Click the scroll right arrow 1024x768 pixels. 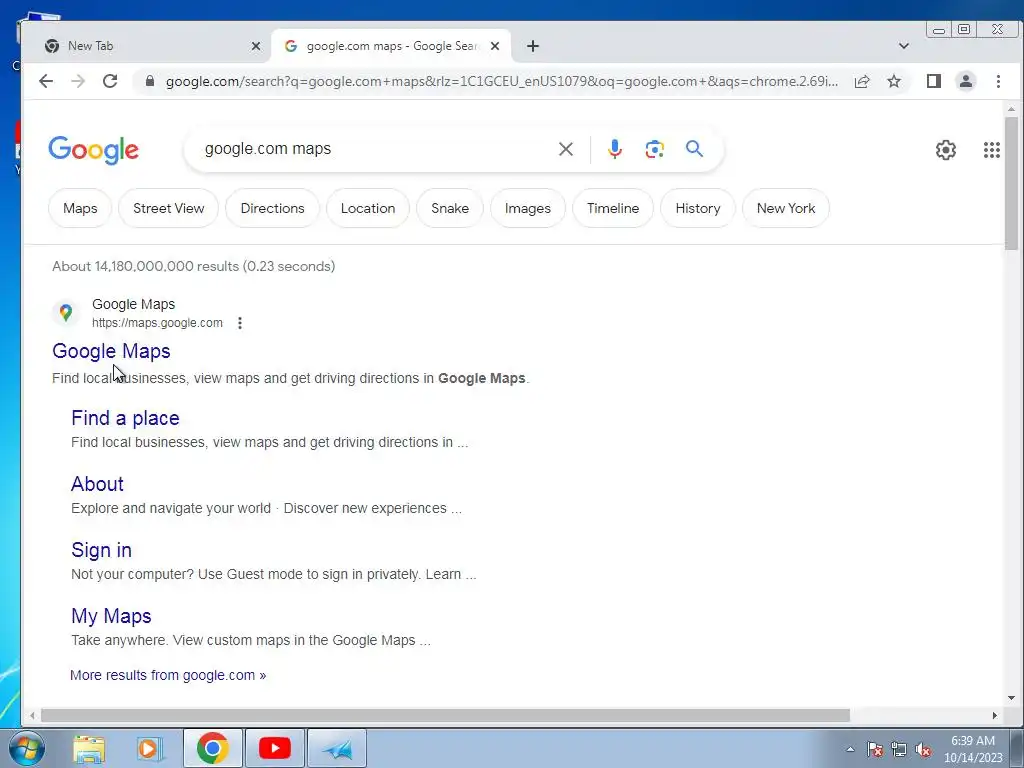995,716
